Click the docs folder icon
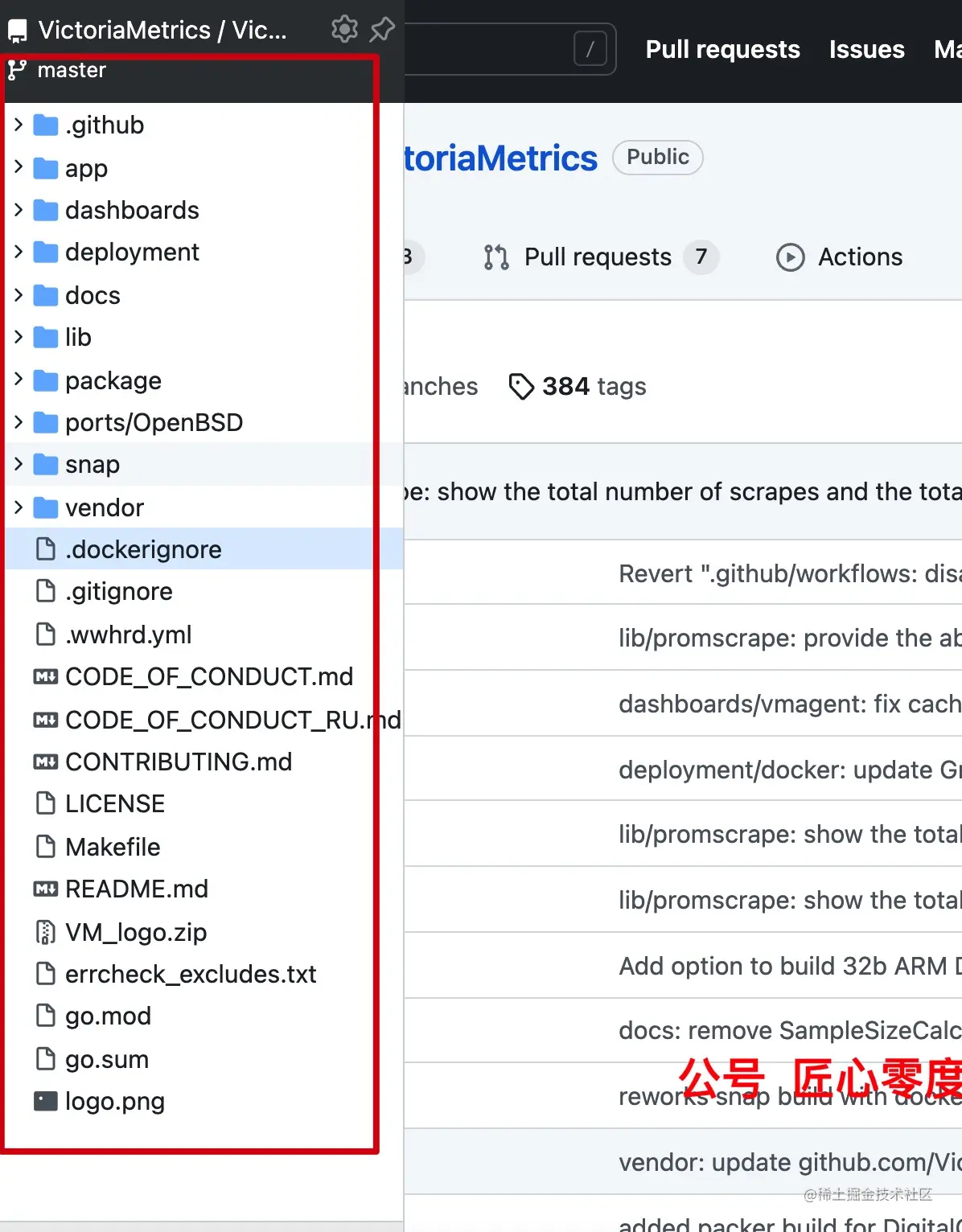Screen dimensions: 962x1232 (46, 295)
